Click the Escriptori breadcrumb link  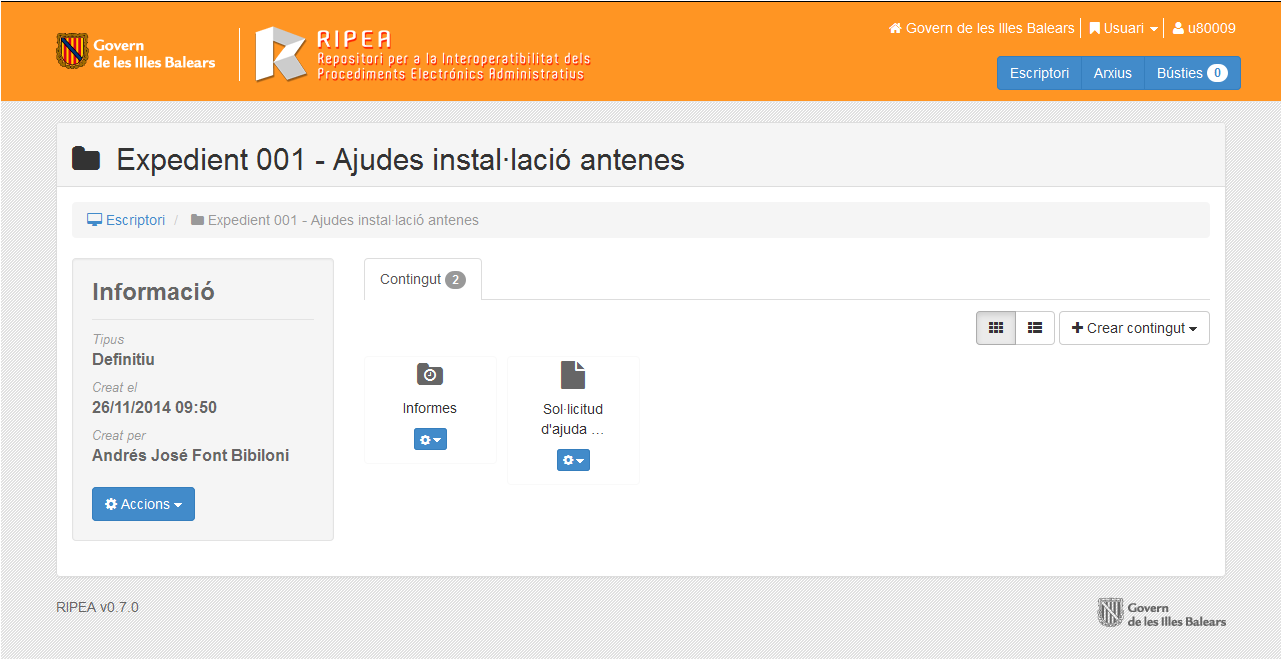coord(135,220)
